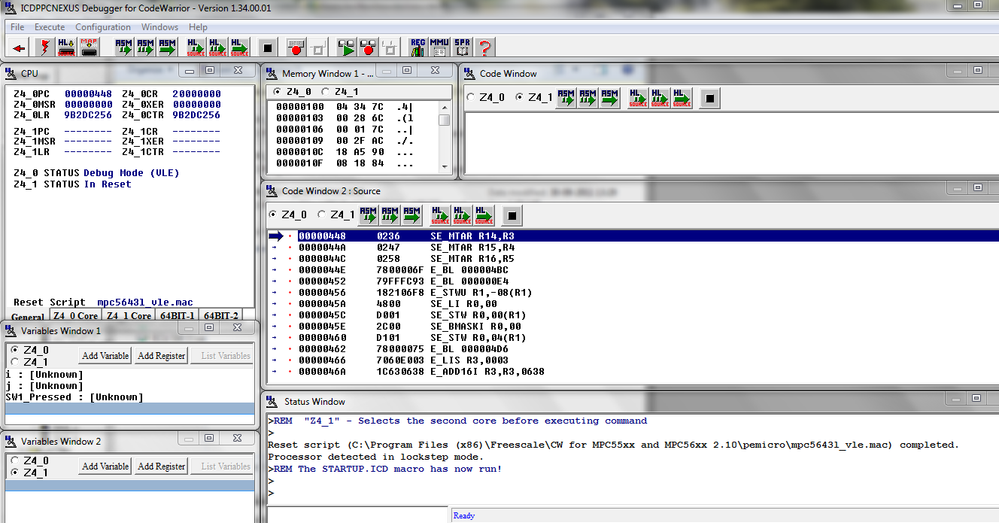The height and width of the screenshot is (523, 999).
Task: Select Z4_0 radio in Memory Window 1
Action: (x=277, y=92)
